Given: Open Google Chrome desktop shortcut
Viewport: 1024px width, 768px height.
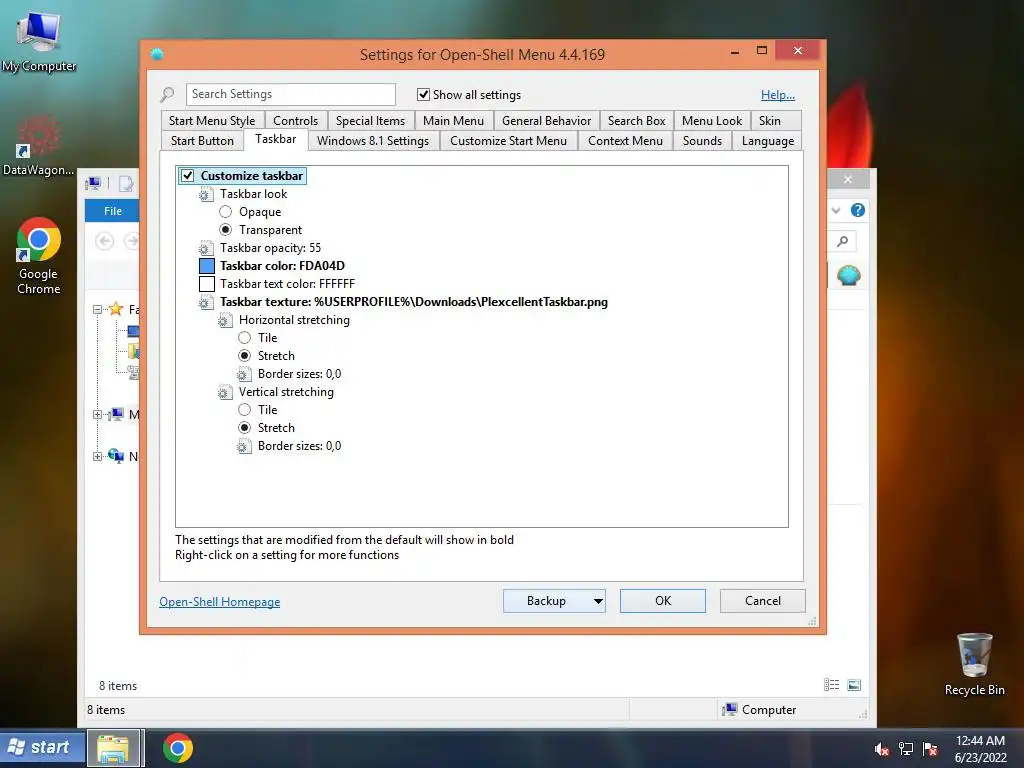Looking at the screenshot, I should pyautogui.click(x=39, y=255).
